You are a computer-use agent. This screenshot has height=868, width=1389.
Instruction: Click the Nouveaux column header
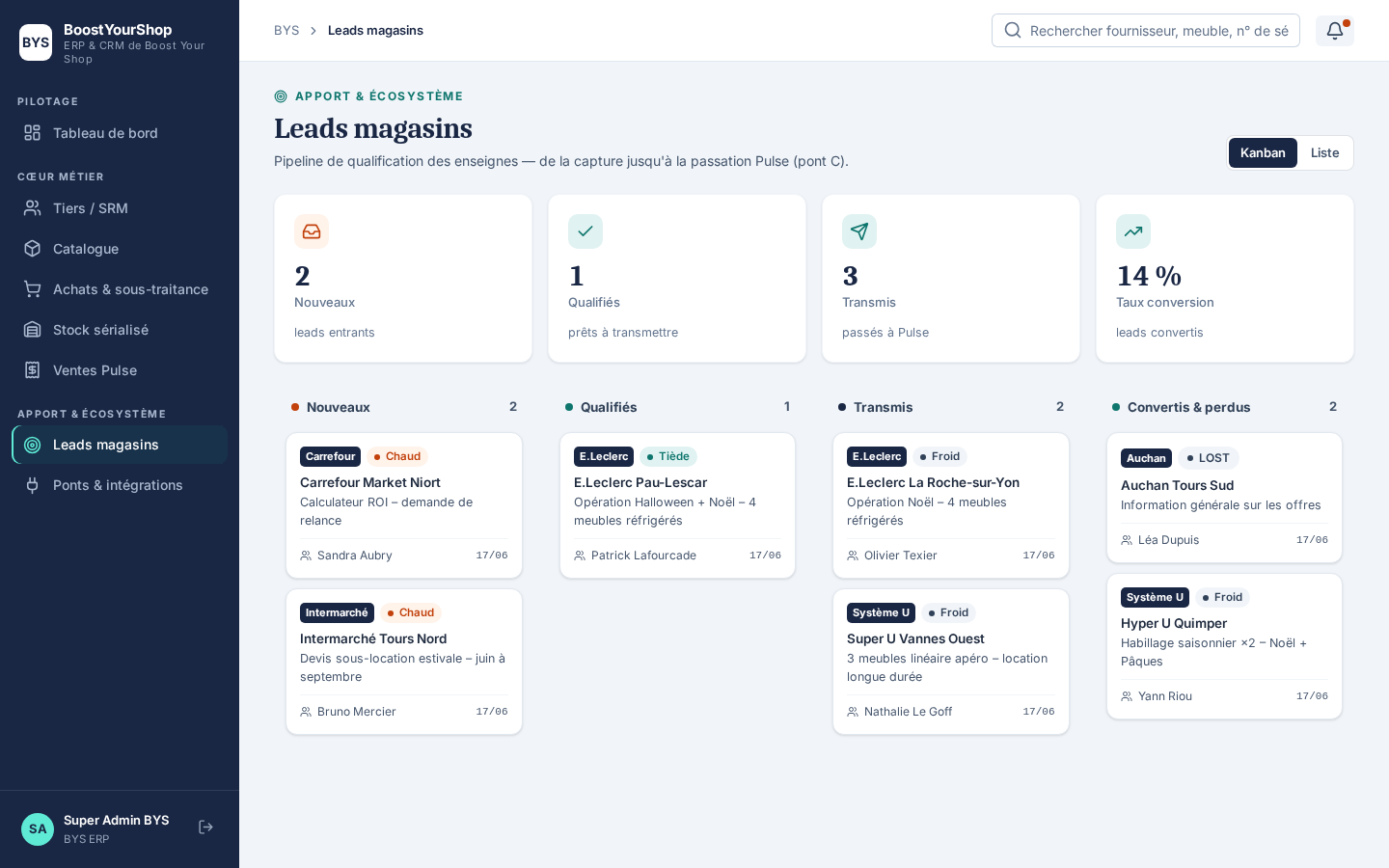click(404, 407)
